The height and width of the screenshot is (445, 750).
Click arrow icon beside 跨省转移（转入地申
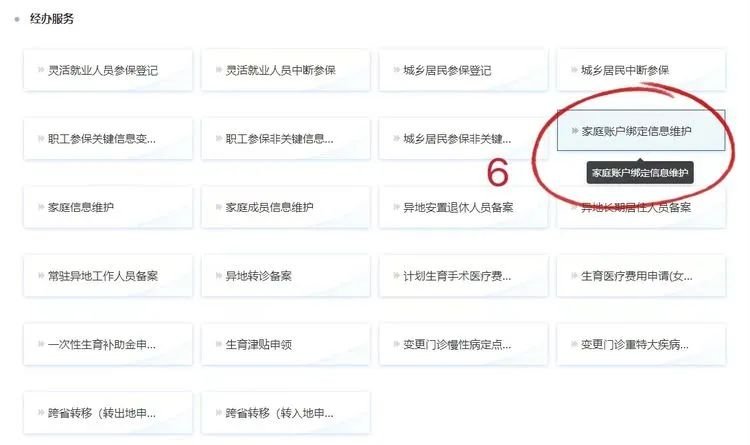click(219, 412)
